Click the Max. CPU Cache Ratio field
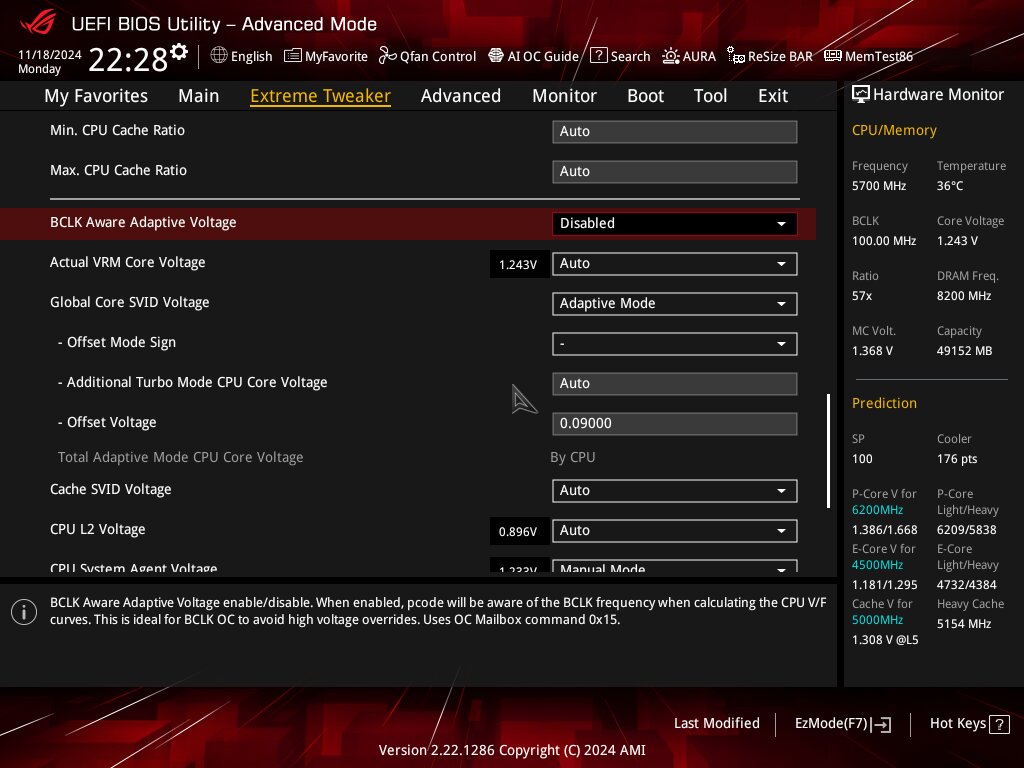 [675, 171]
